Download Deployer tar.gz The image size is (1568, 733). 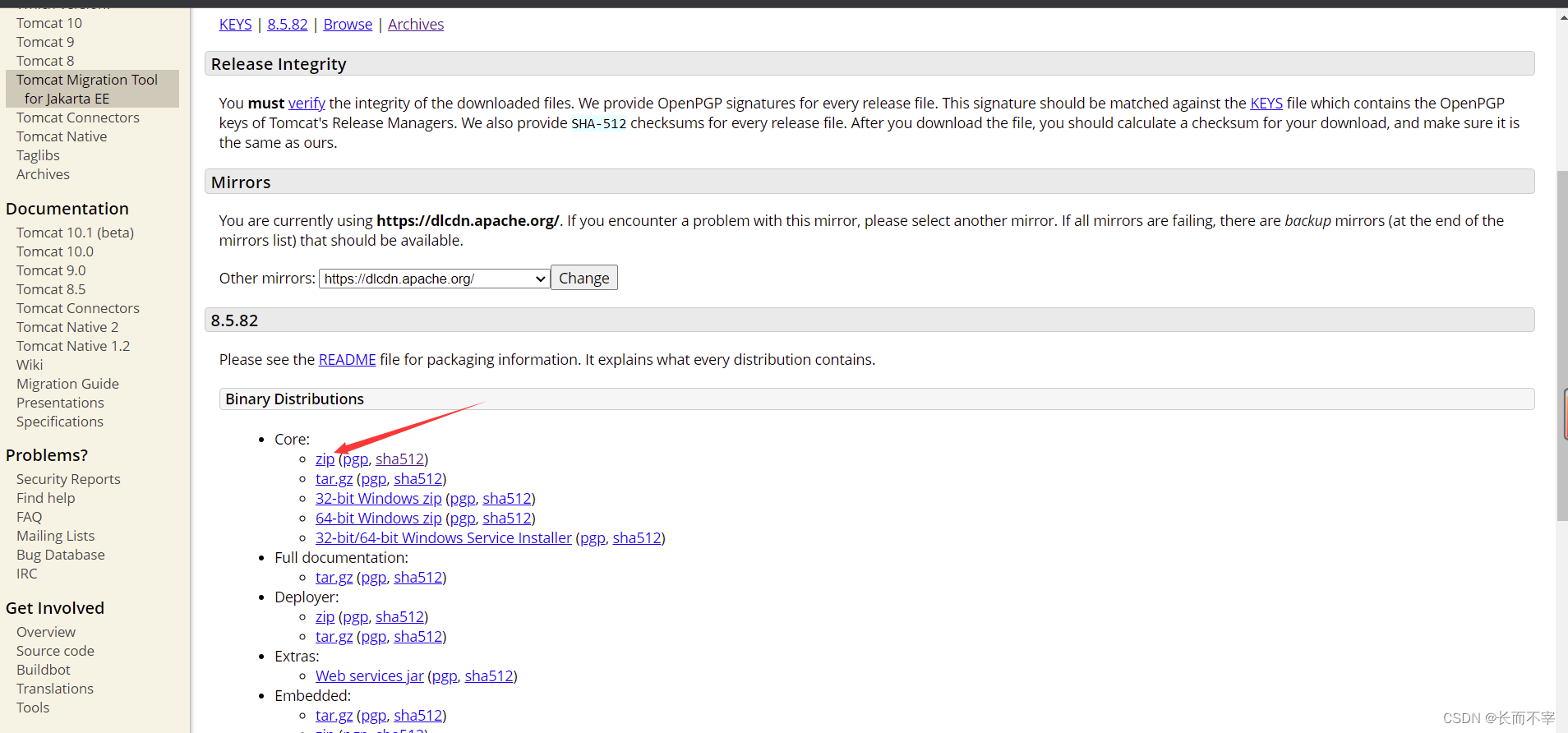coord(334,637)
